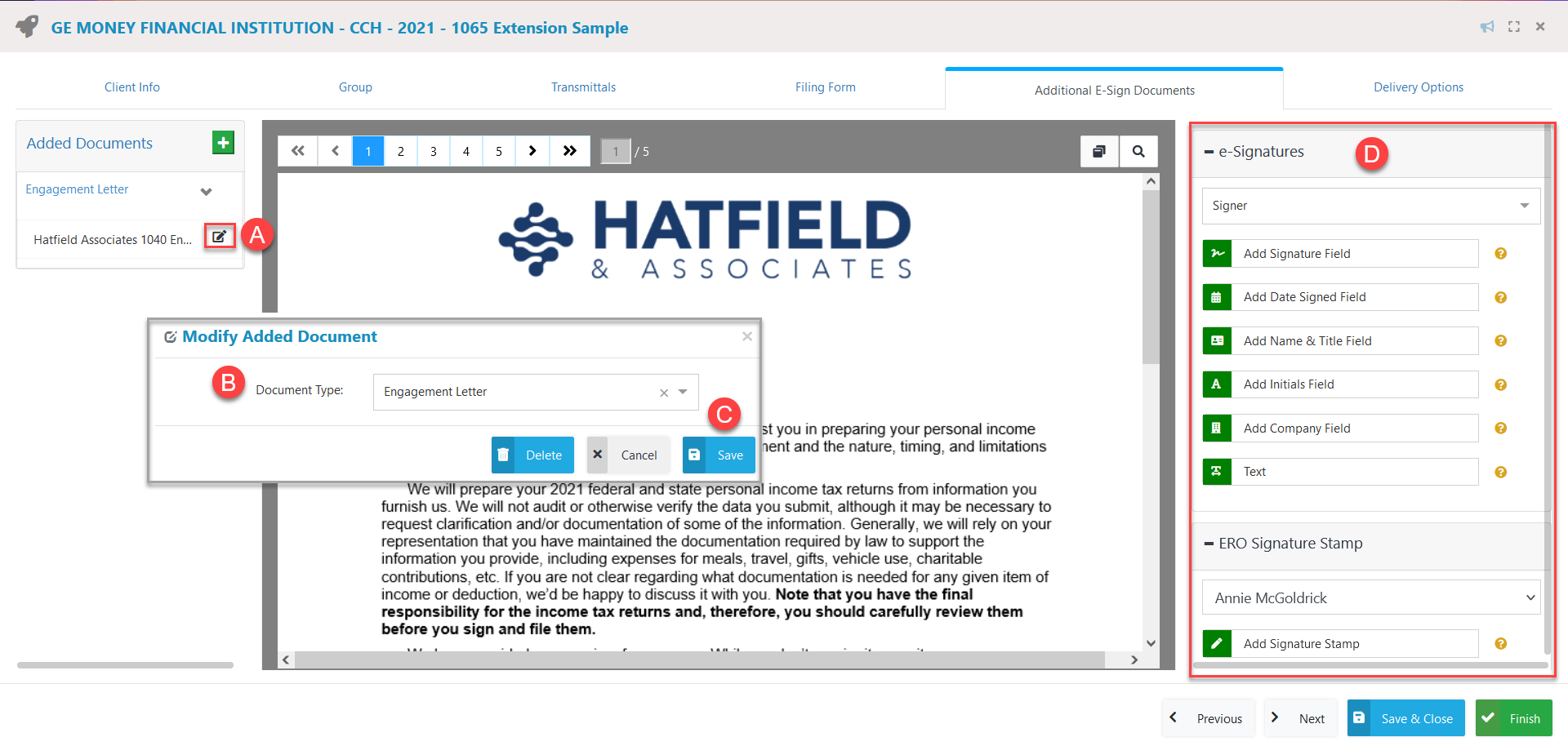
Task: Click the Name & Title card icon
Action: [1217, 341]
